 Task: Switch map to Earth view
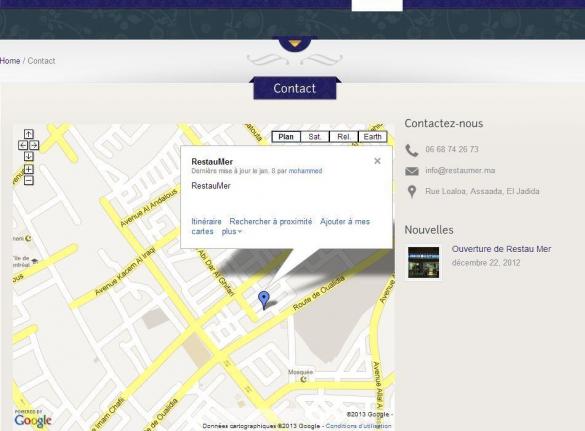click(x=373, y=137)
